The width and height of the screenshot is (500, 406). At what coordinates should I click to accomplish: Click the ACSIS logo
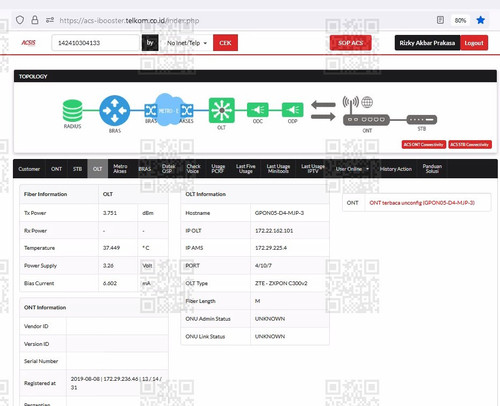click(28, 43)
